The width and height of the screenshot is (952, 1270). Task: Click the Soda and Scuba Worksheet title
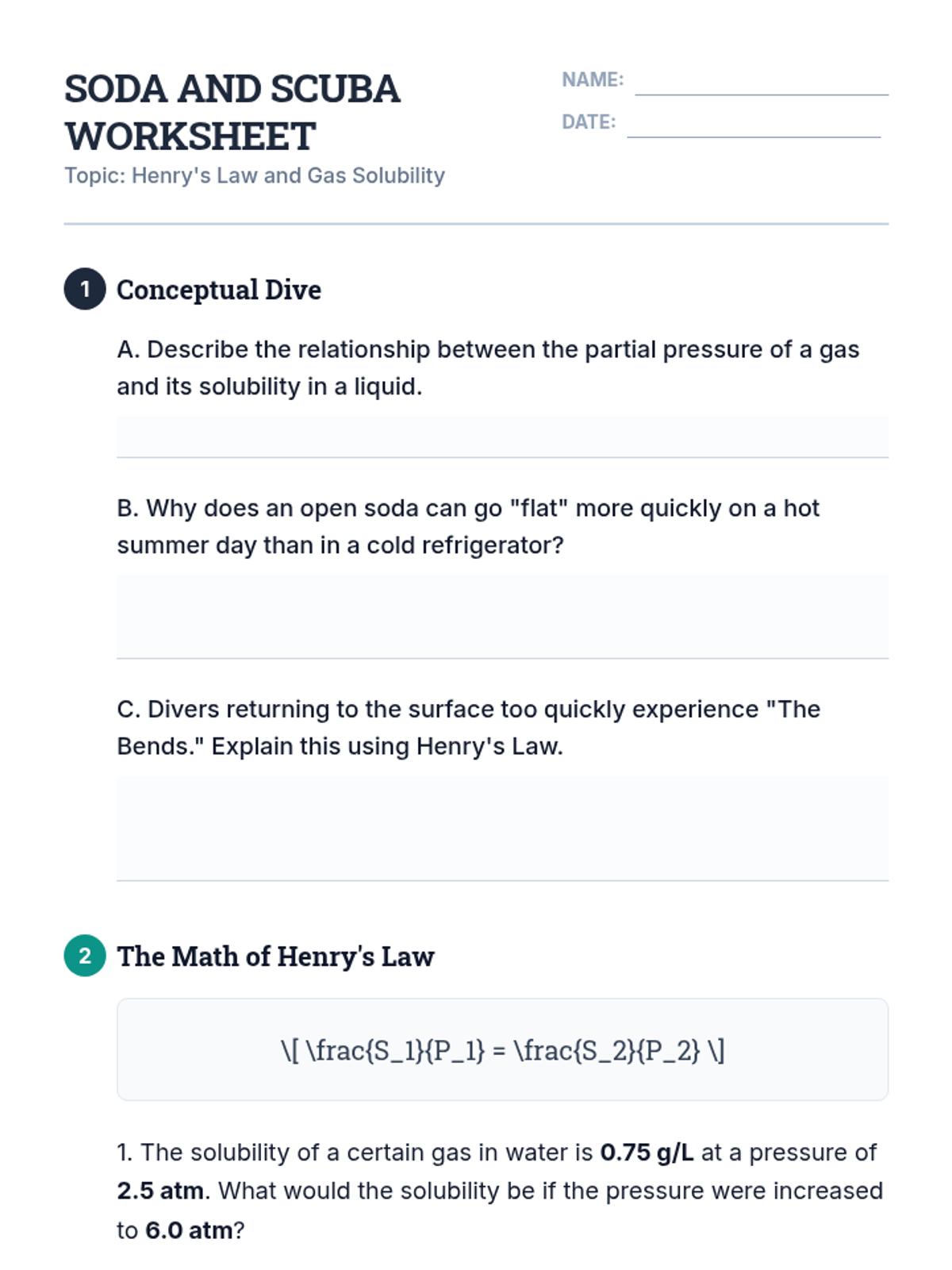232,112
